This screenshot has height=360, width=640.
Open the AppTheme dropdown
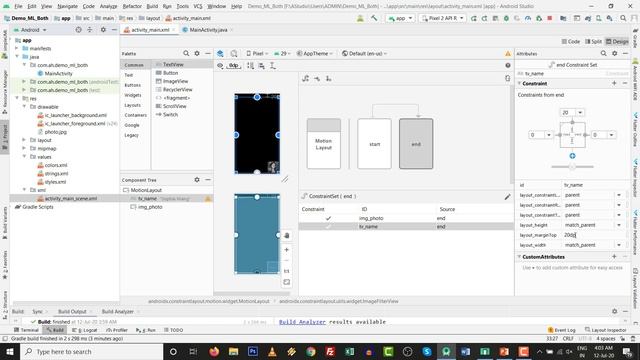click(x=315, y=53)
